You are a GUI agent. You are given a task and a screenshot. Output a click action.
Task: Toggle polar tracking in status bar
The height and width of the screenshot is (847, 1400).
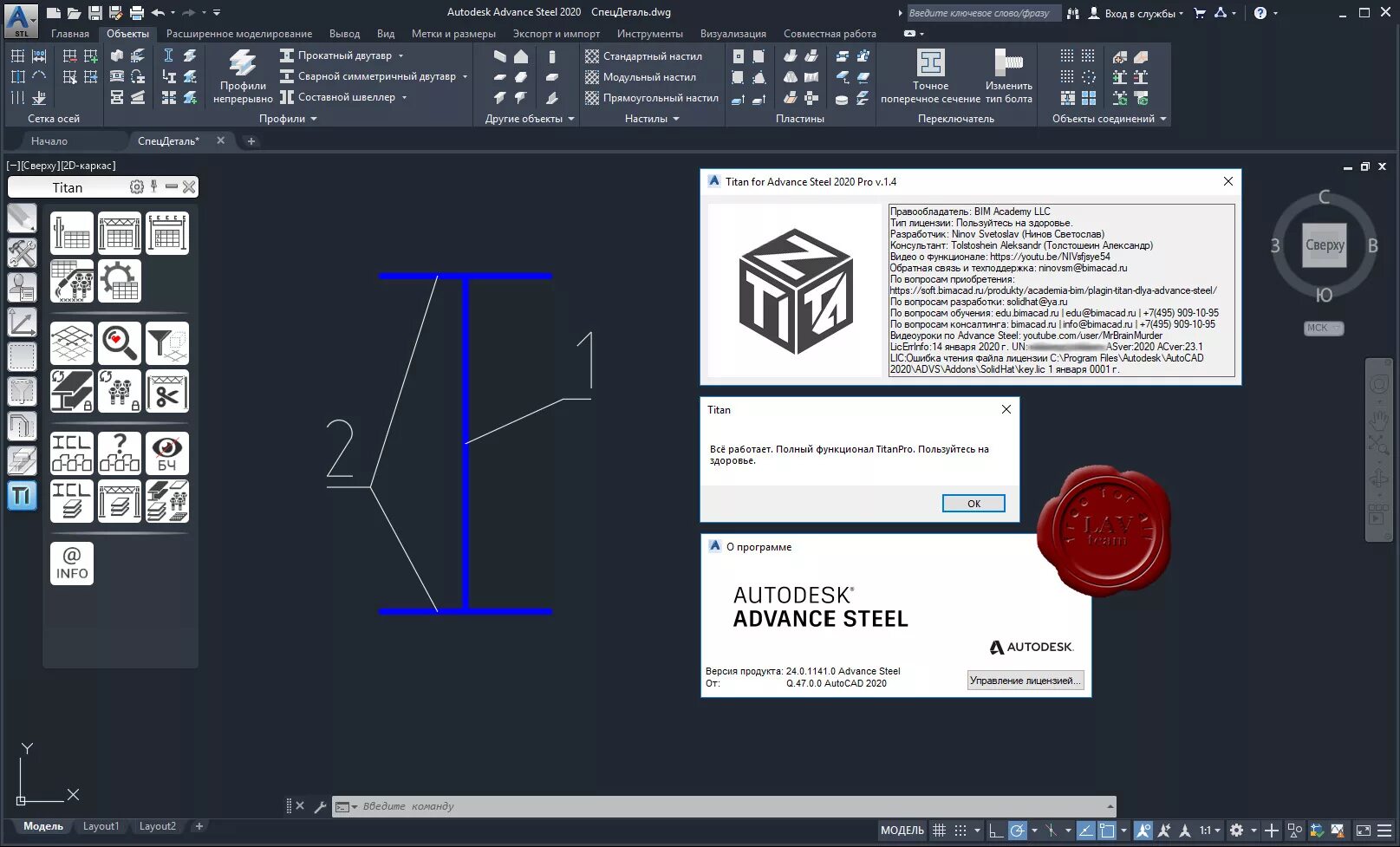[1018, 831]
